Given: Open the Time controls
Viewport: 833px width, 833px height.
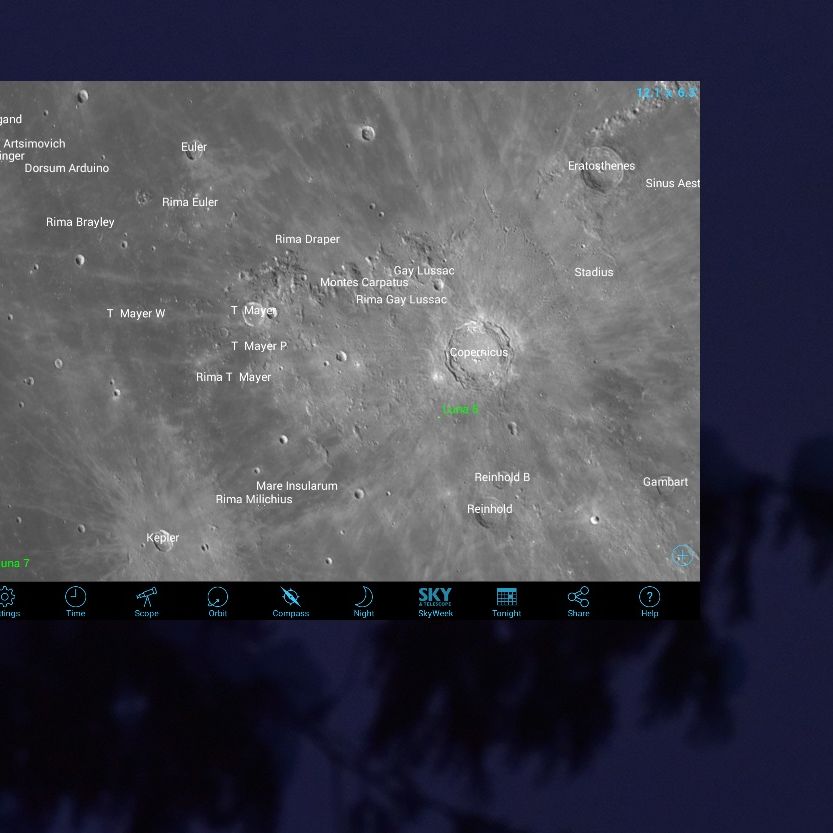Looking at the screenshot, I should click(x=75, y=601).
